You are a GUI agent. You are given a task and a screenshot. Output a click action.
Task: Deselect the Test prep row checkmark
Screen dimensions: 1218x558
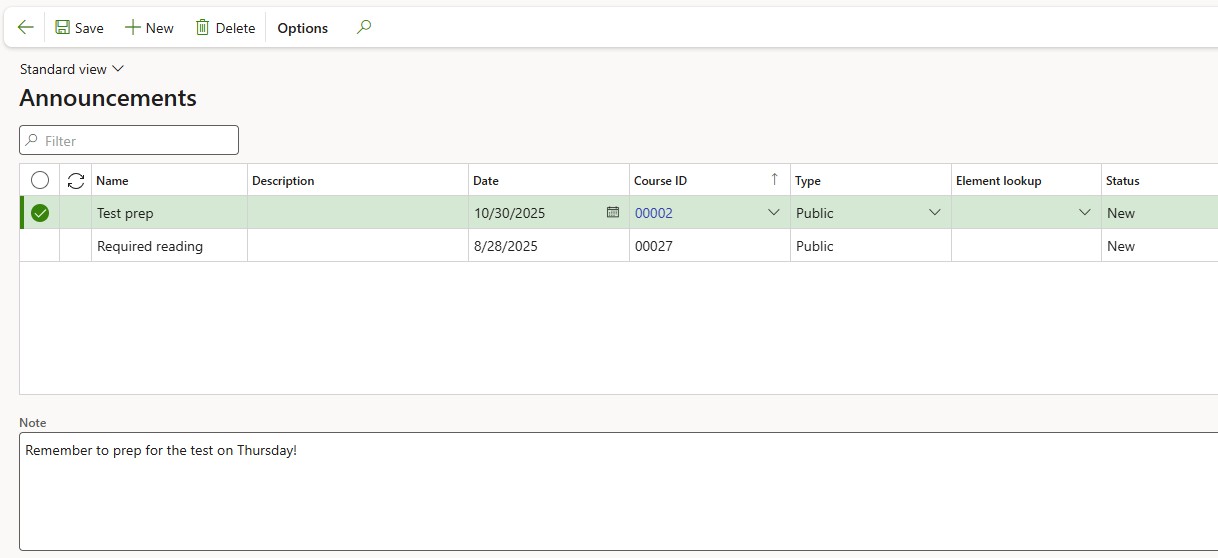pyautogui.click(x=40, y=213)
